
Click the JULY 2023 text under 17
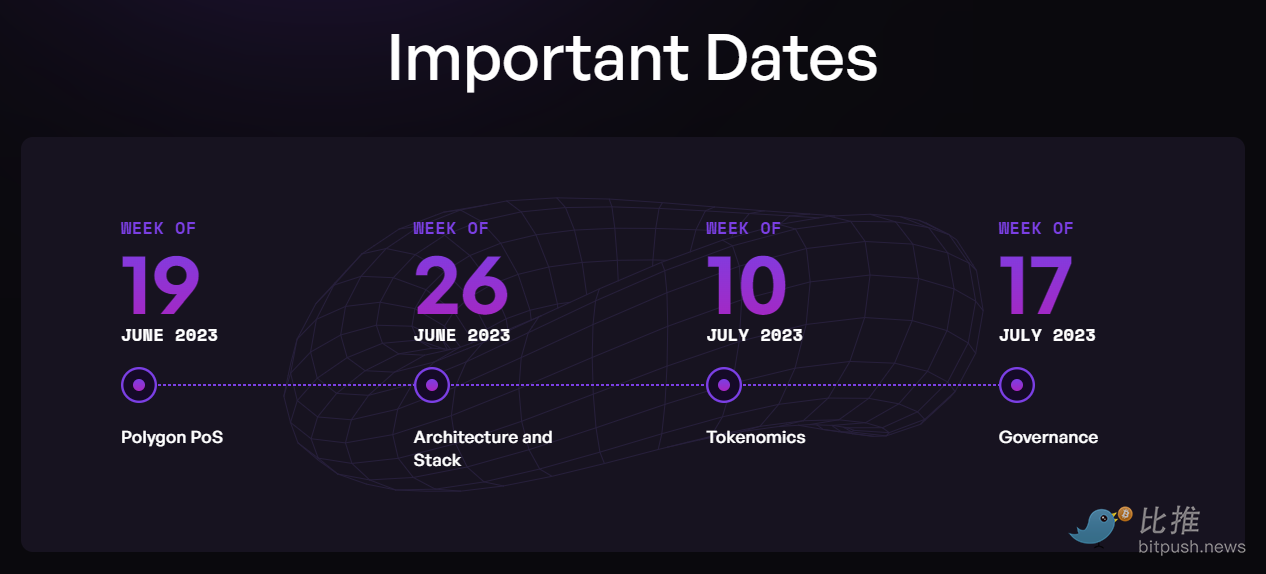(1047, 335)
